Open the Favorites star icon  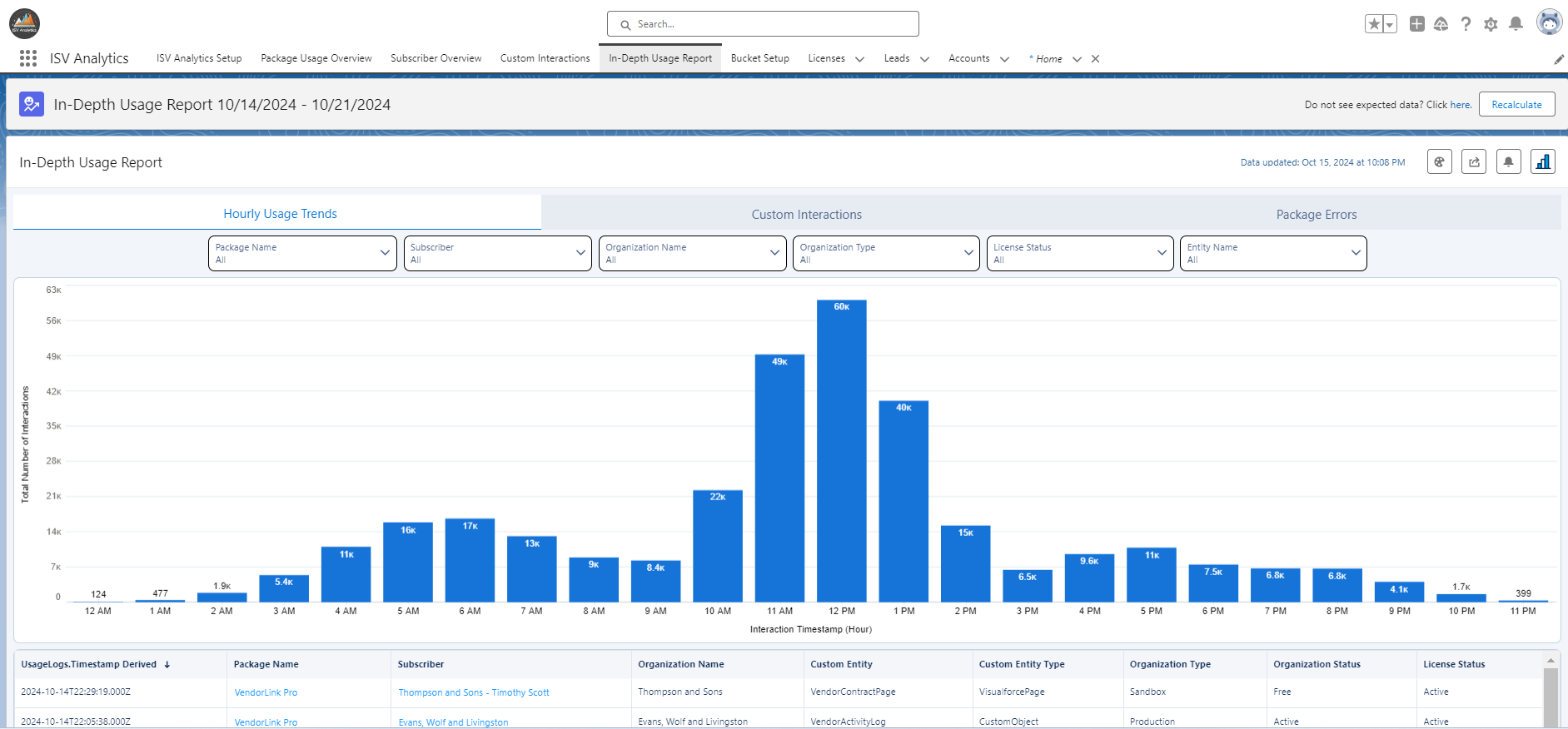(1374, 24)
